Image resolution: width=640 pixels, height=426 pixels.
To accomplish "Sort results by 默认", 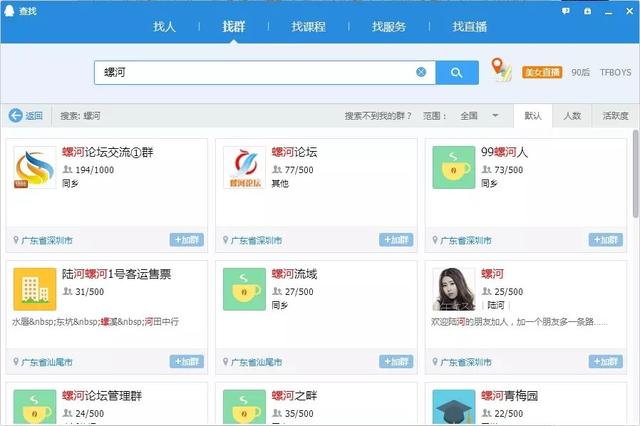I will pyautogui.click(x=533, y=116).
